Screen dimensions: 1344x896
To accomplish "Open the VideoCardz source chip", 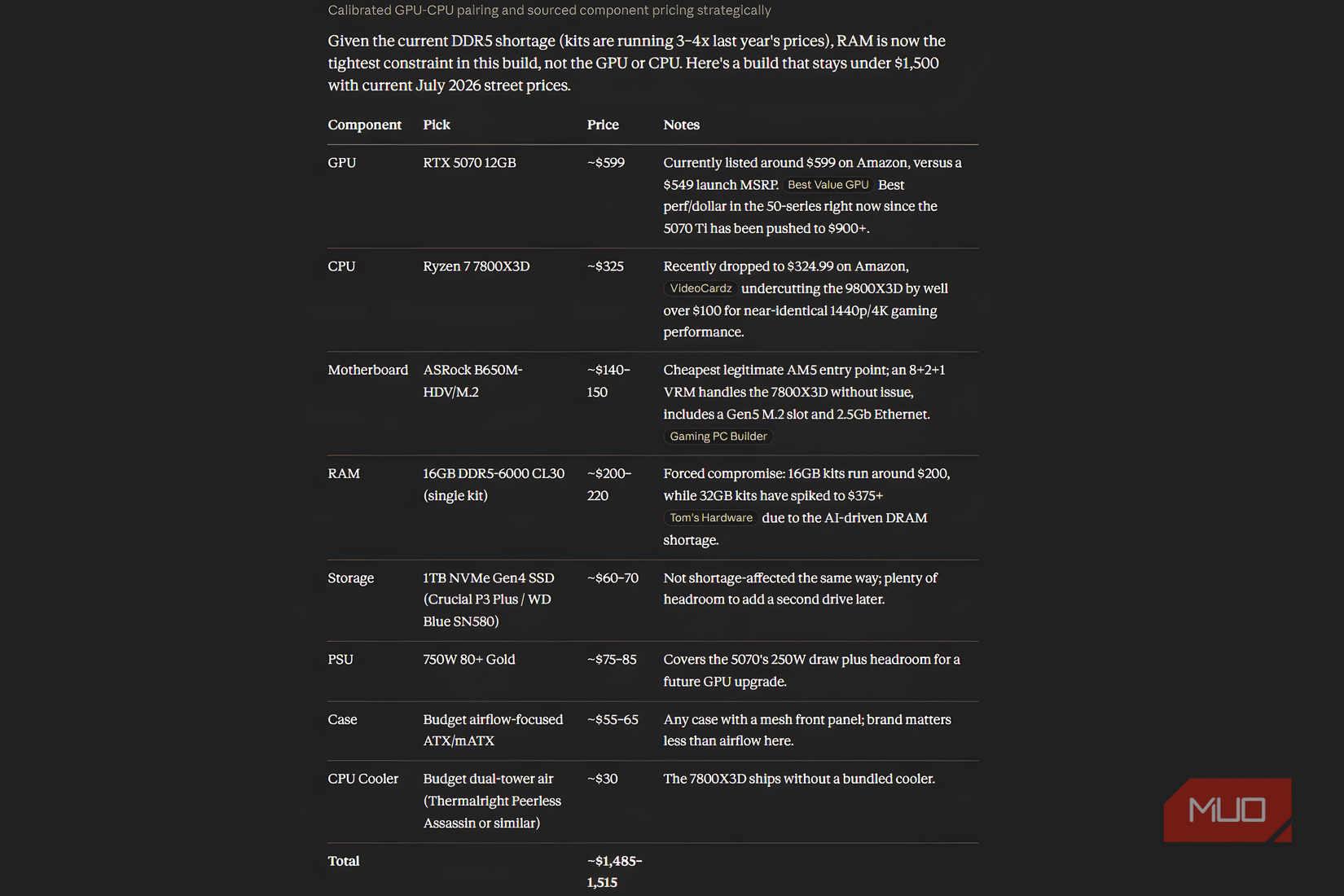I will coord(701,288).
